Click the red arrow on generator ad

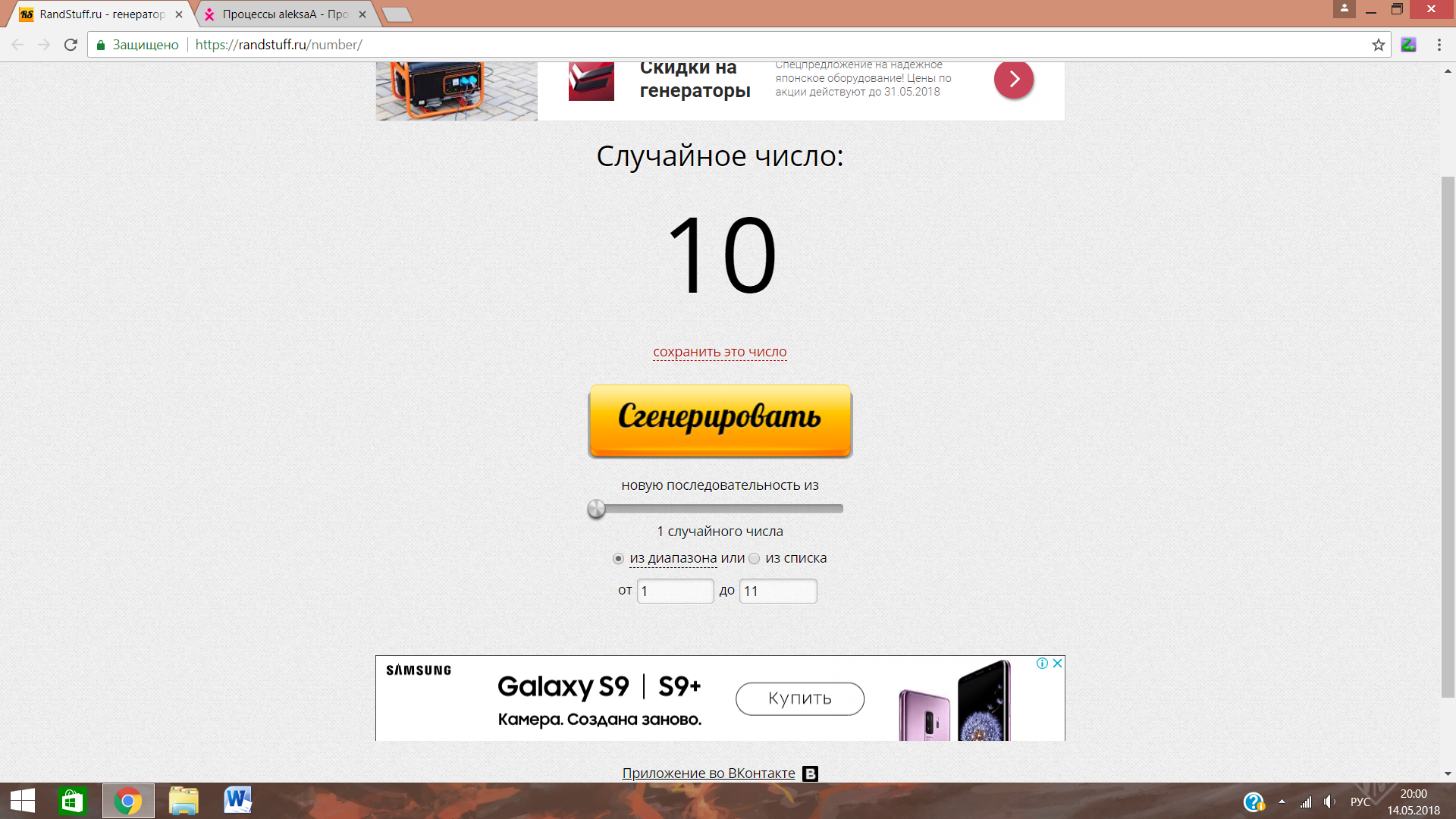coord(1013,79)
